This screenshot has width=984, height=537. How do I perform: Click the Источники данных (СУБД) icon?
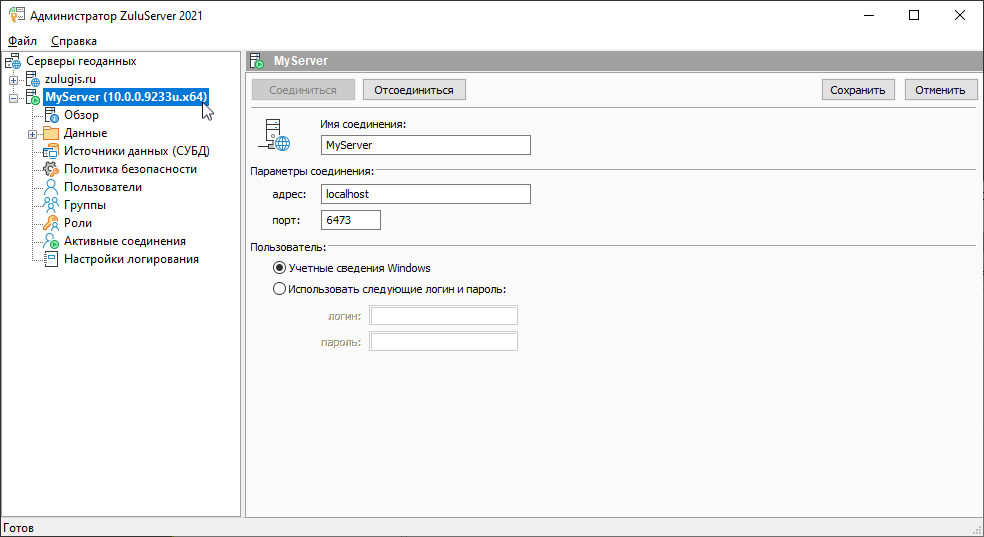tap(52, 151)
